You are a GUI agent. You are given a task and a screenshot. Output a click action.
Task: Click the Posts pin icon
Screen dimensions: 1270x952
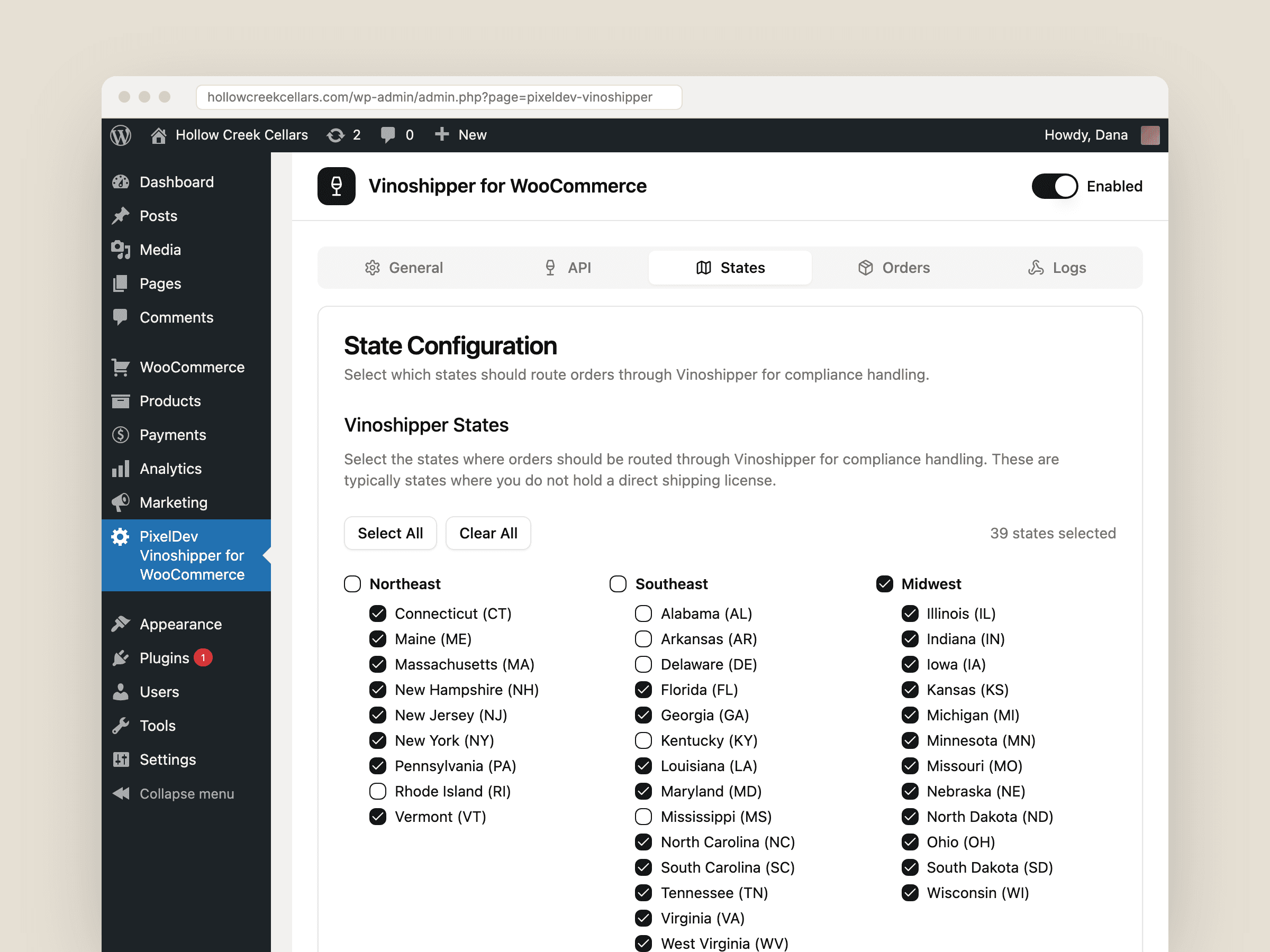[x=121, y=216]
